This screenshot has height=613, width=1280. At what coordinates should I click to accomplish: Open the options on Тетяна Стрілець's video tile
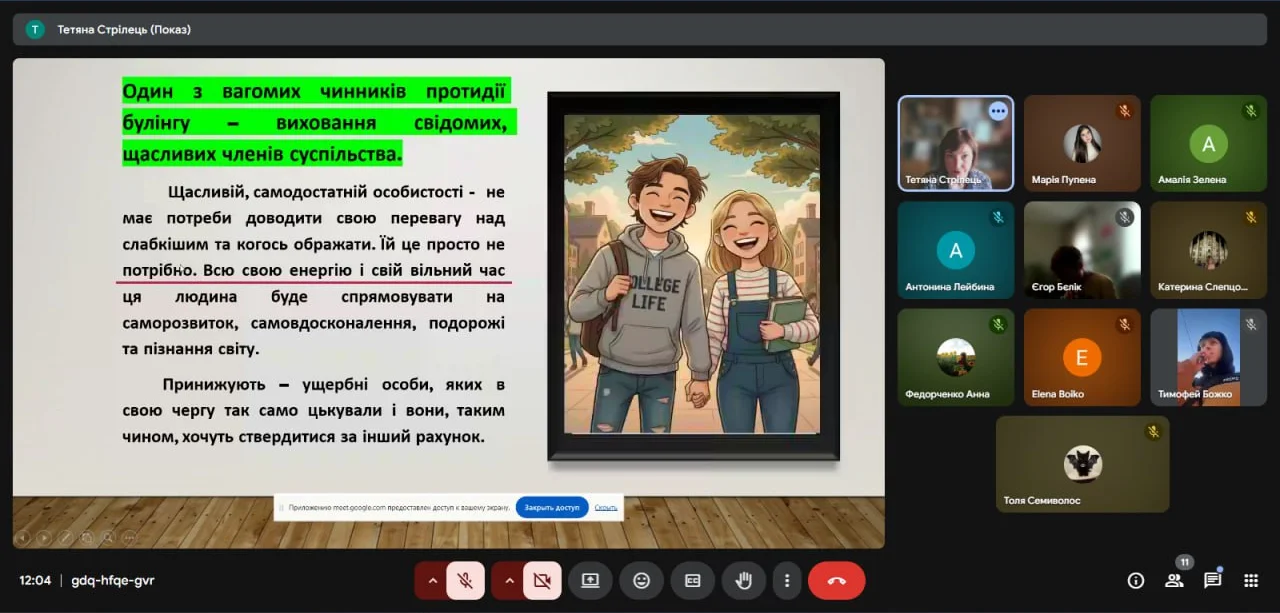coord(997,112)
